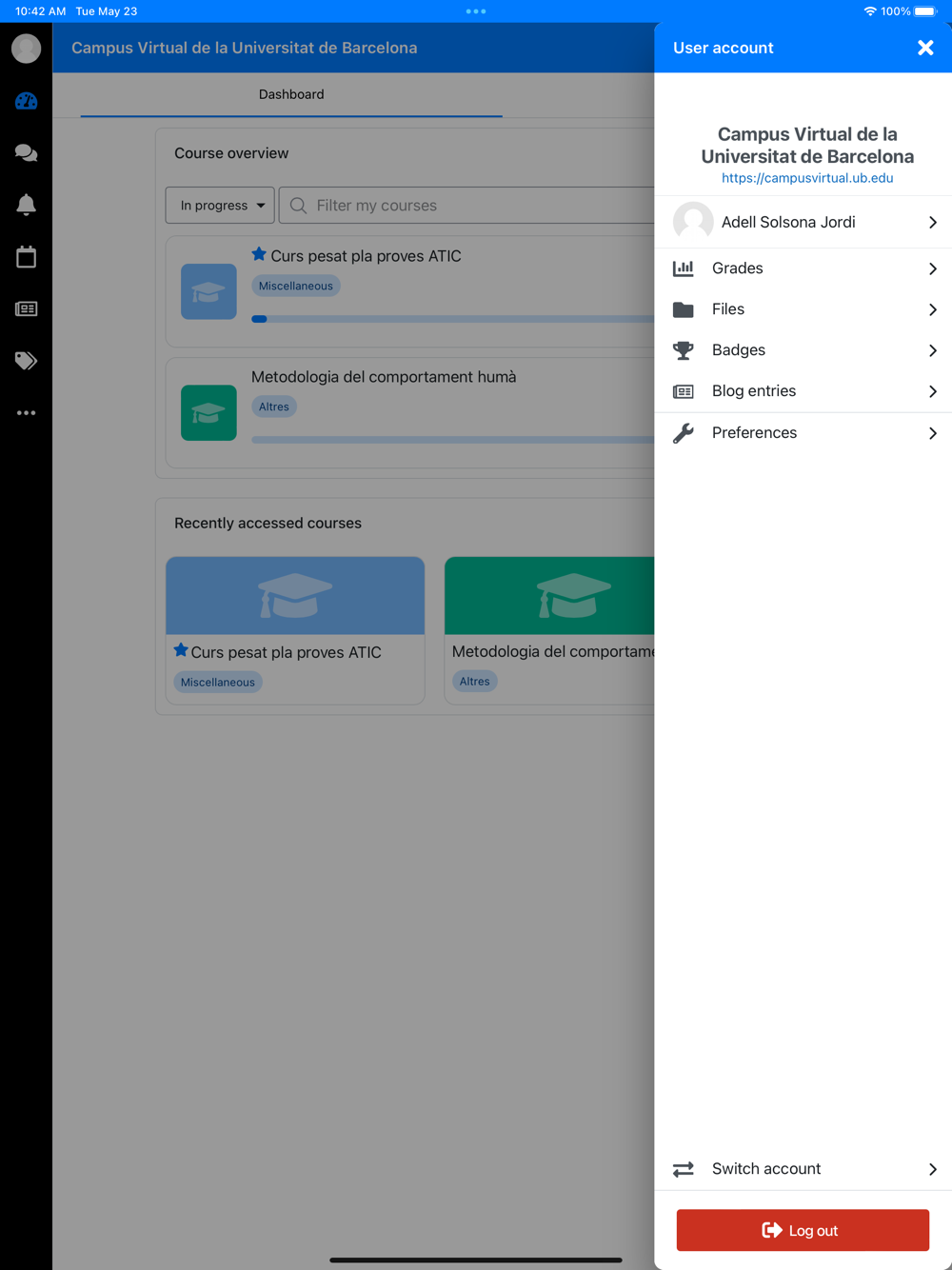Select the Dashboard tab
This screenshot has width=952, height=1270.
(x=291, y=94)
